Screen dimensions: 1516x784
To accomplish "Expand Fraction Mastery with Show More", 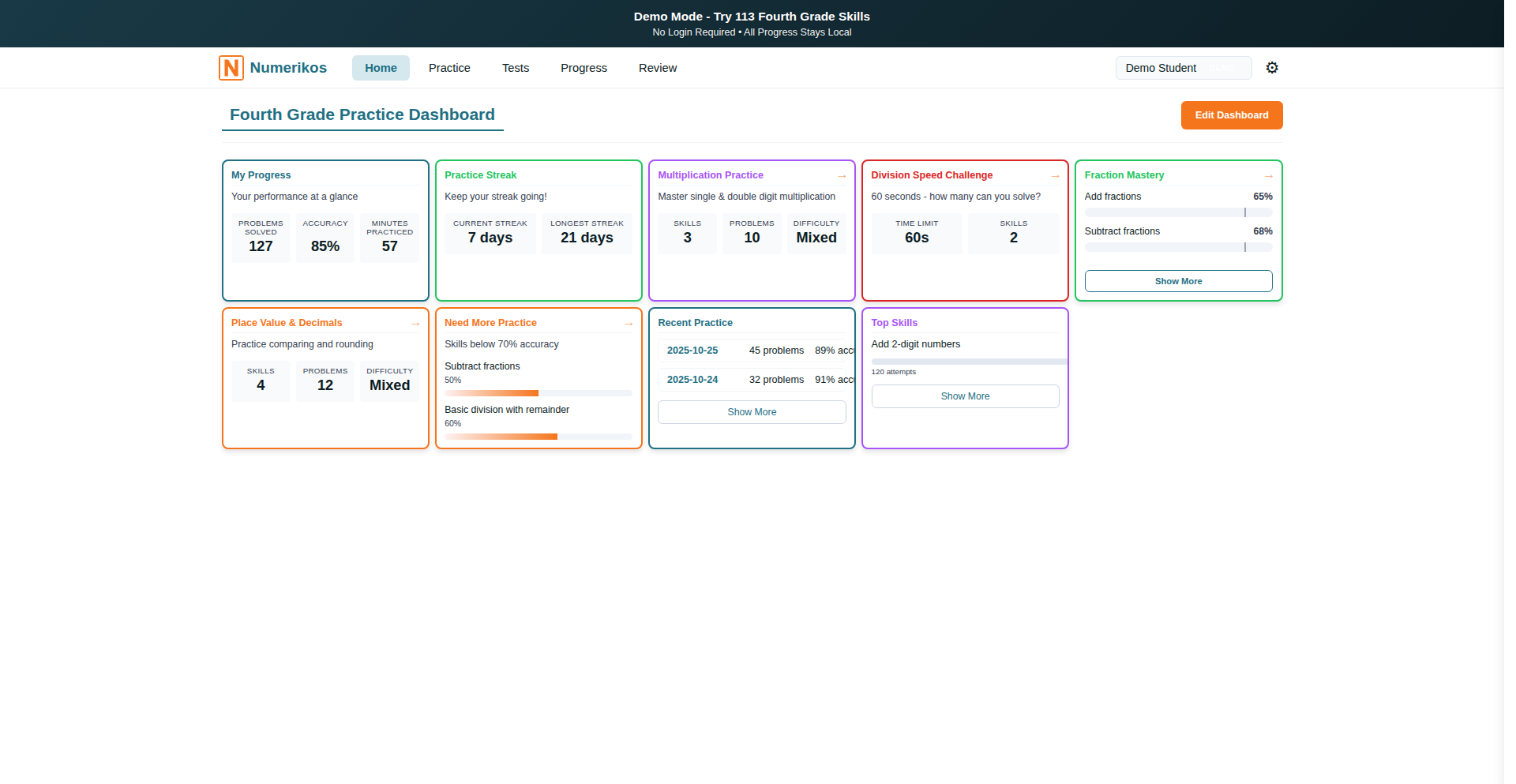I will [x=1177, y=281].
